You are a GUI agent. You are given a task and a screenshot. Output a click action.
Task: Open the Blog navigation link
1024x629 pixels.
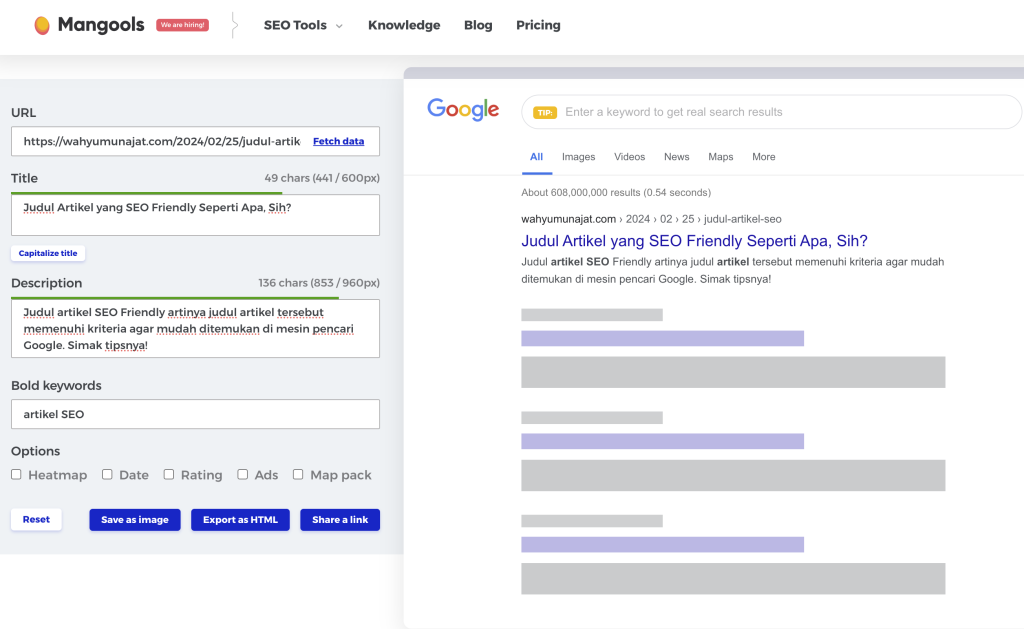tap(478, 25)
